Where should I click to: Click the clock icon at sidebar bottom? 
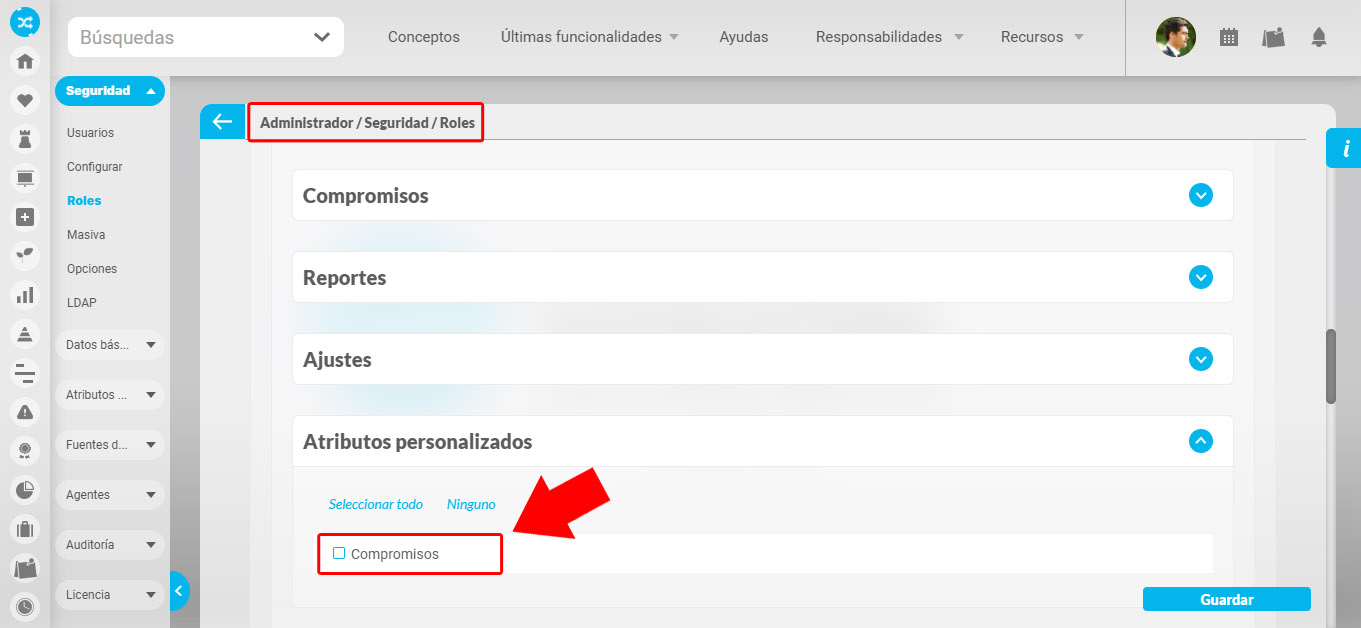25,606
